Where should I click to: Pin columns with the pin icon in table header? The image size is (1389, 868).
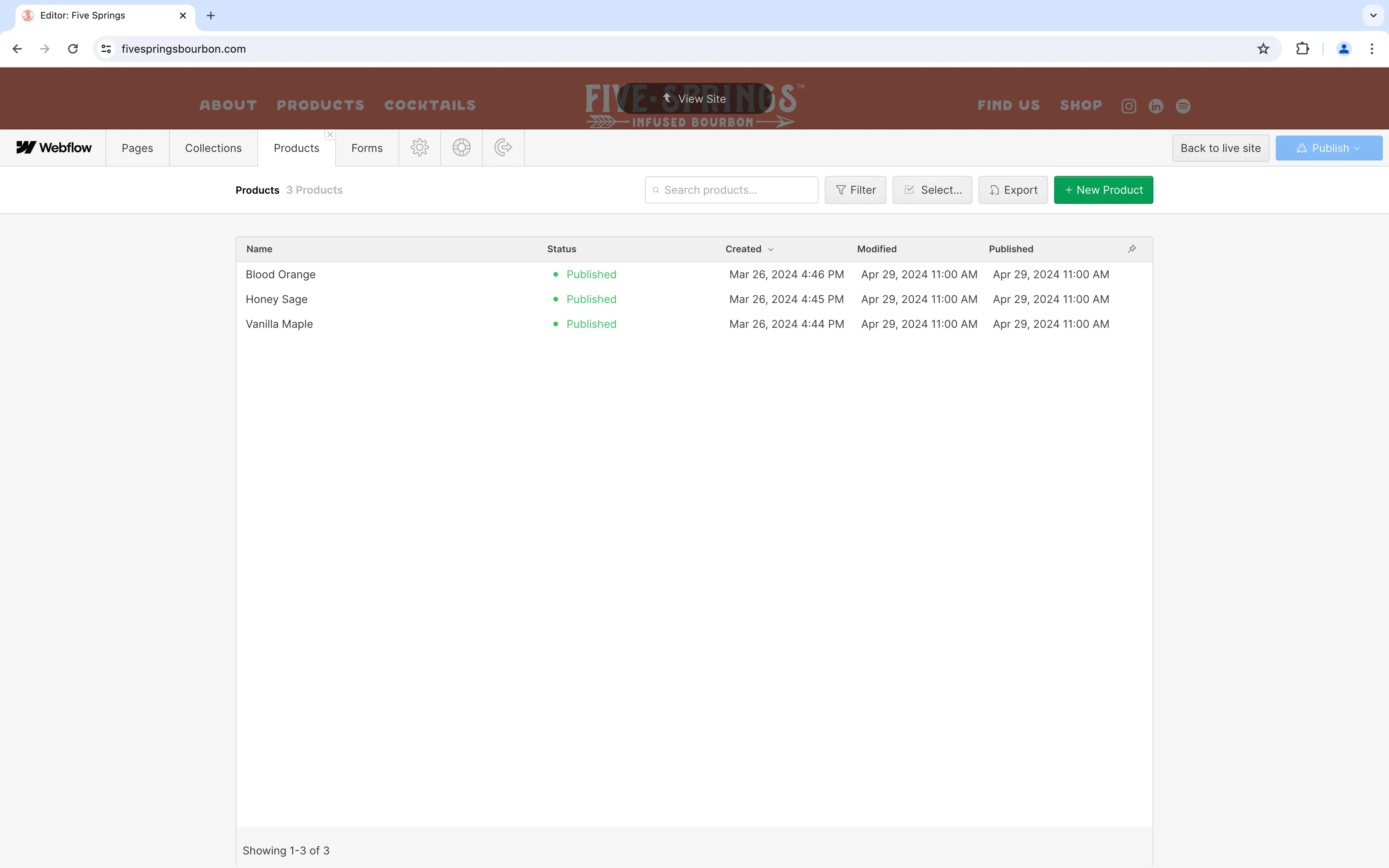[x=1131, y=248]
